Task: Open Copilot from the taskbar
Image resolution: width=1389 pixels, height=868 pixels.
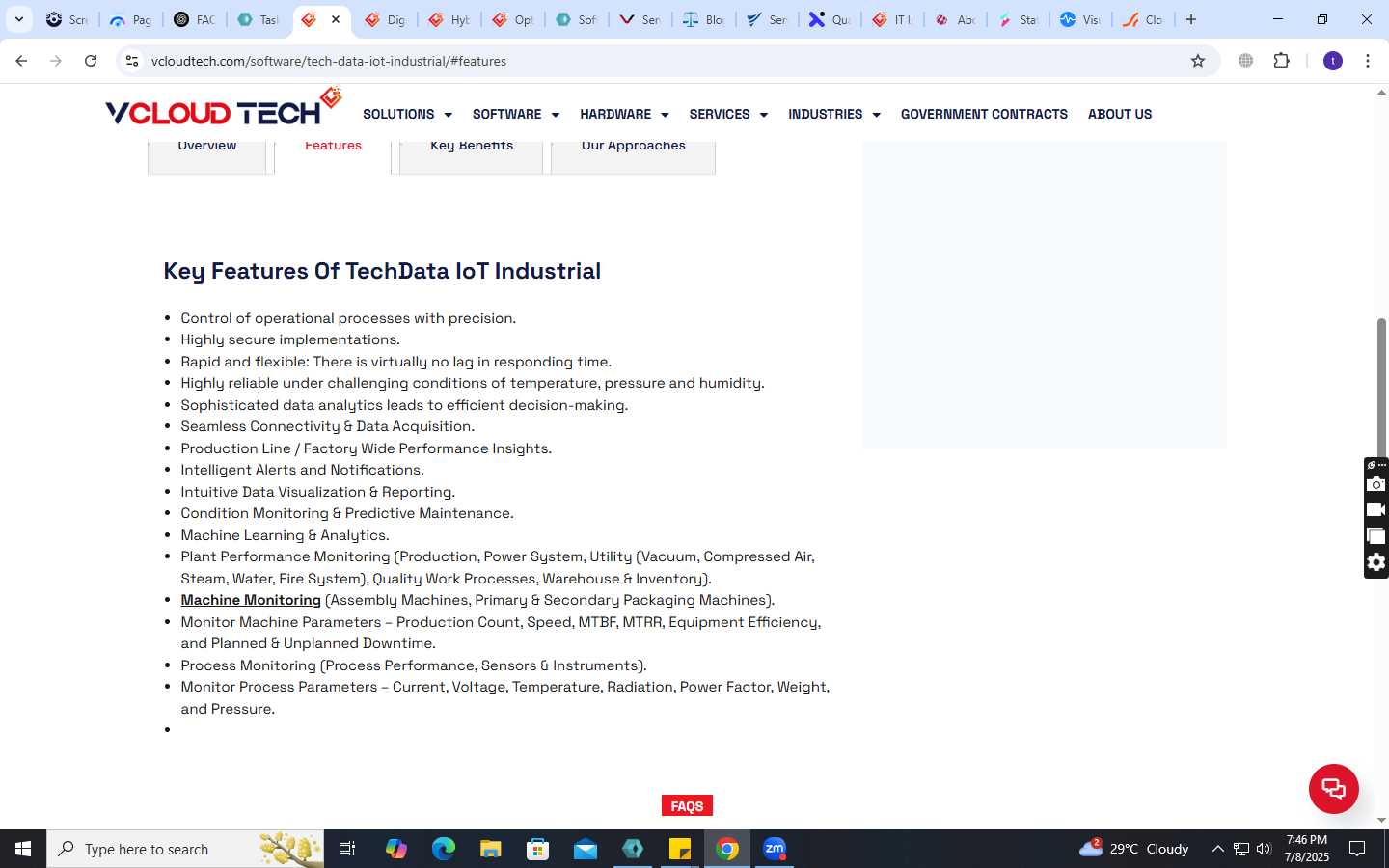Action: point(395,849)
